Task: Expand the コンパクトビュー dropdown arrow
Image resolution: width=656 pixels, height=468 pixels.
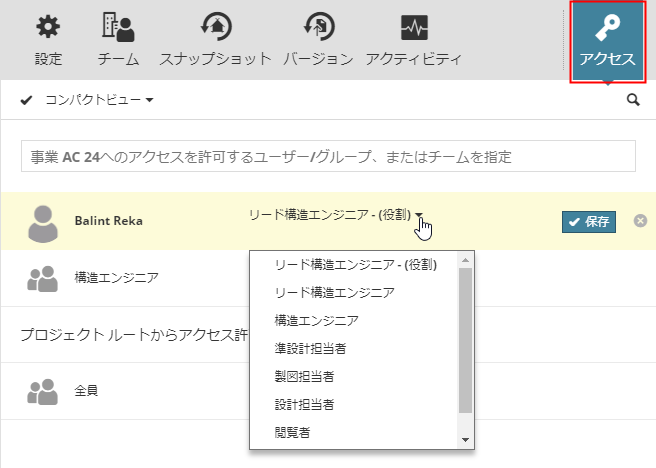Action: click(x=149, y=101)
